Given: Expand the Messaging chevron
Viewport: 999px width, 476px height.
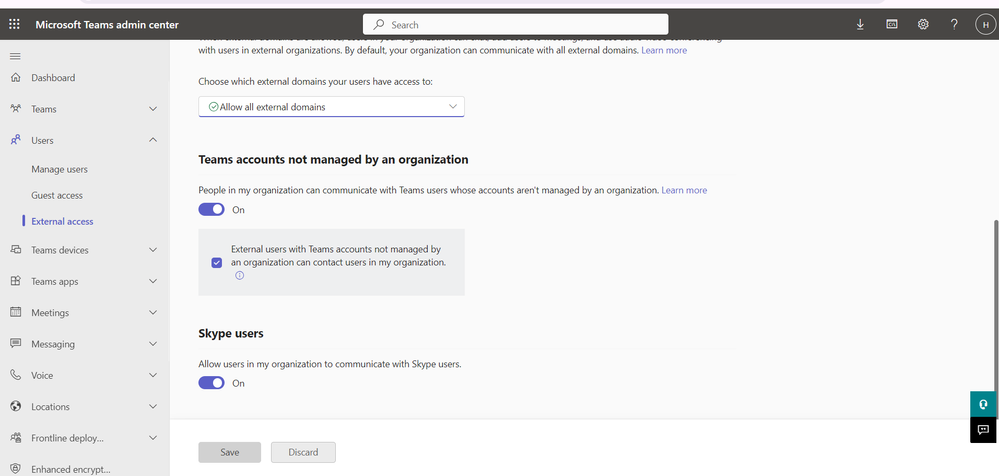Looking at the screenshot, I should pyautogui.click(x=153, y=343).
